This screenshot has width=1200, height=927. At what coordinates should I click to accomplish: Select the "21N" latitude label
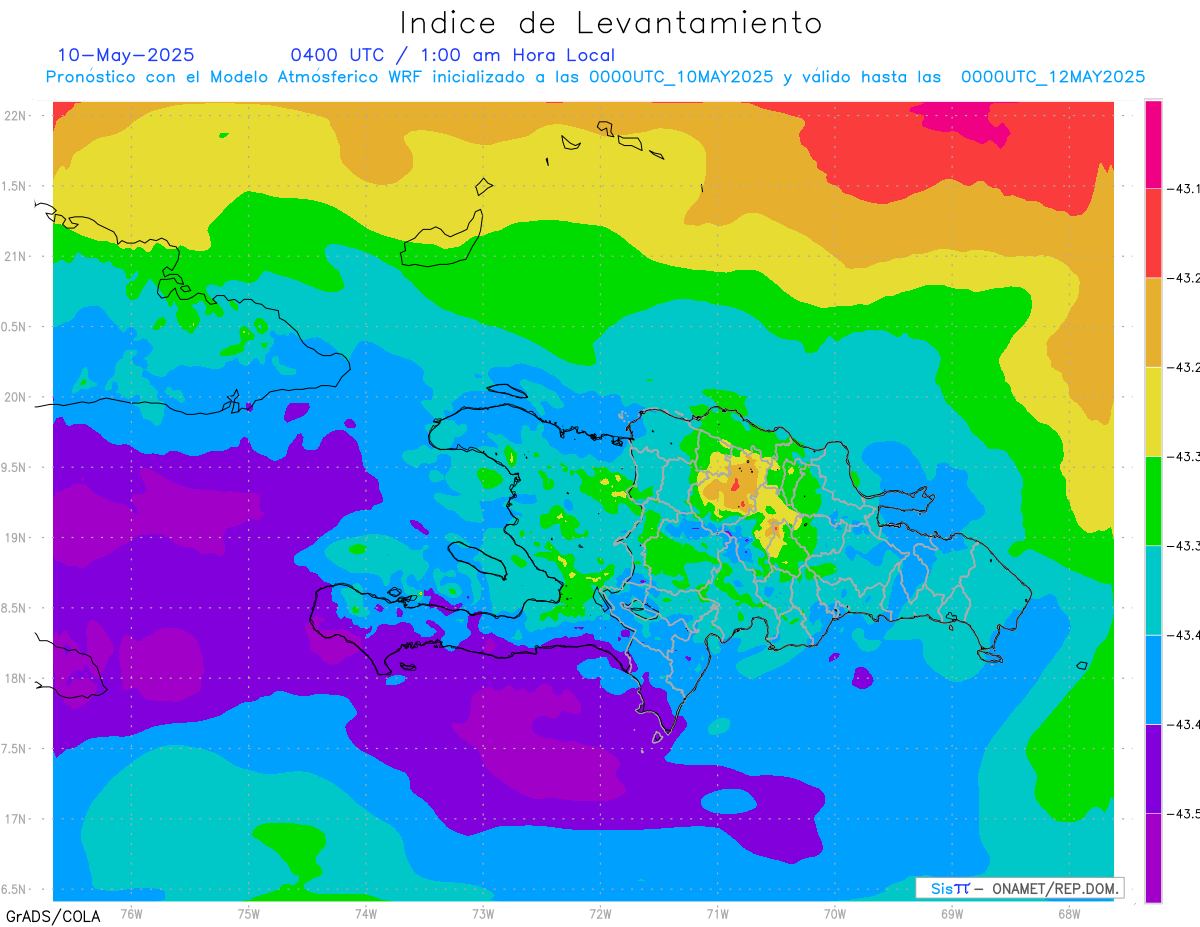(15, 256)
